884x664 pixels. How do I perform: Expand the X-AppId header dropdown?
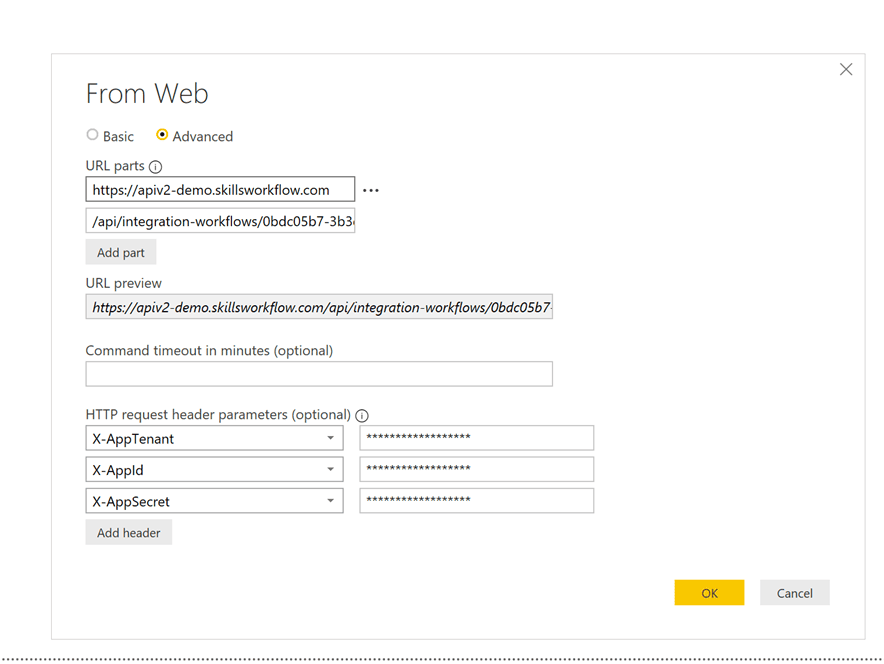click(x=330, y=470)
